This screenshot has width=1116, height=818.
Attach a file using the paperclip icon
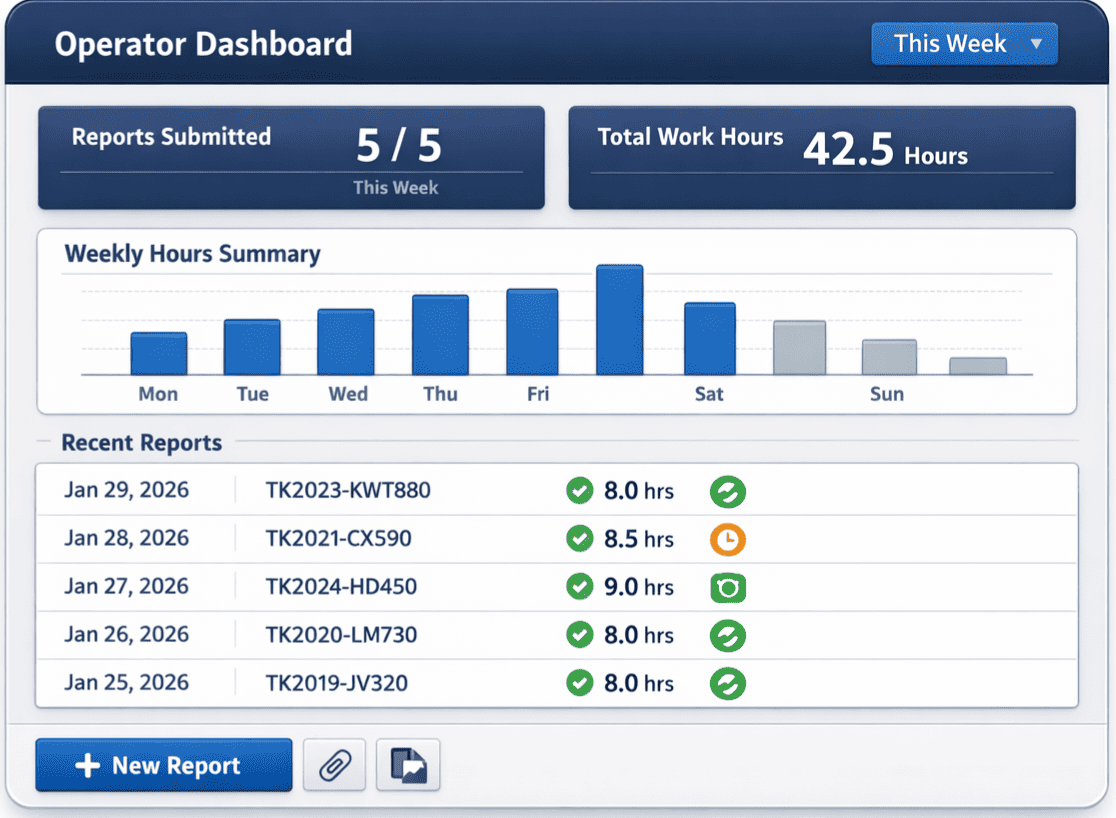pos(334,765)
